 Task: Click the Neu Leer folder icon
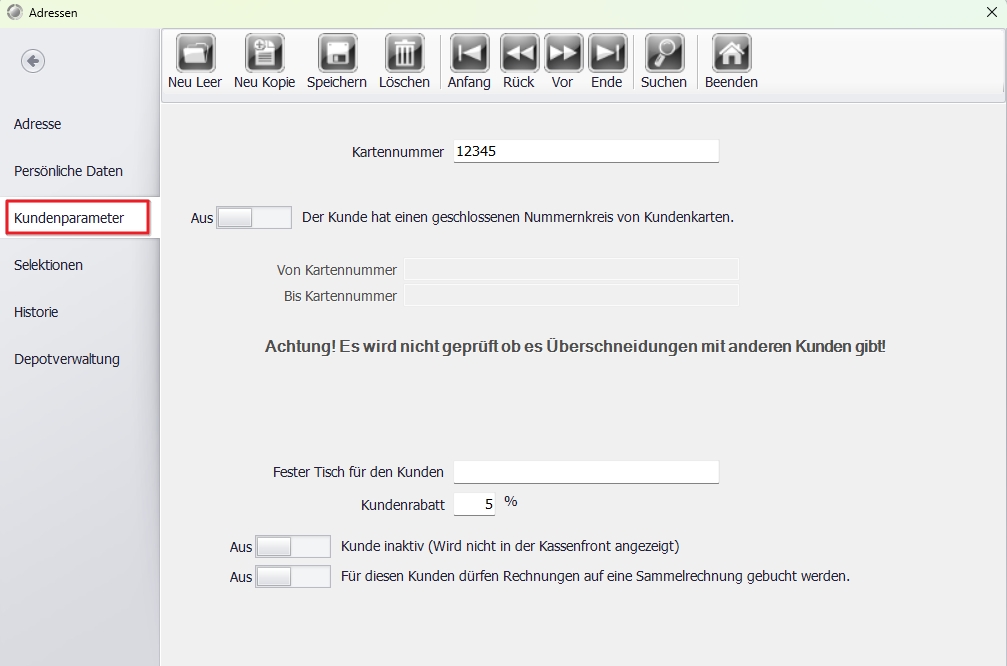pyautogui.click(x=196, y=53)
